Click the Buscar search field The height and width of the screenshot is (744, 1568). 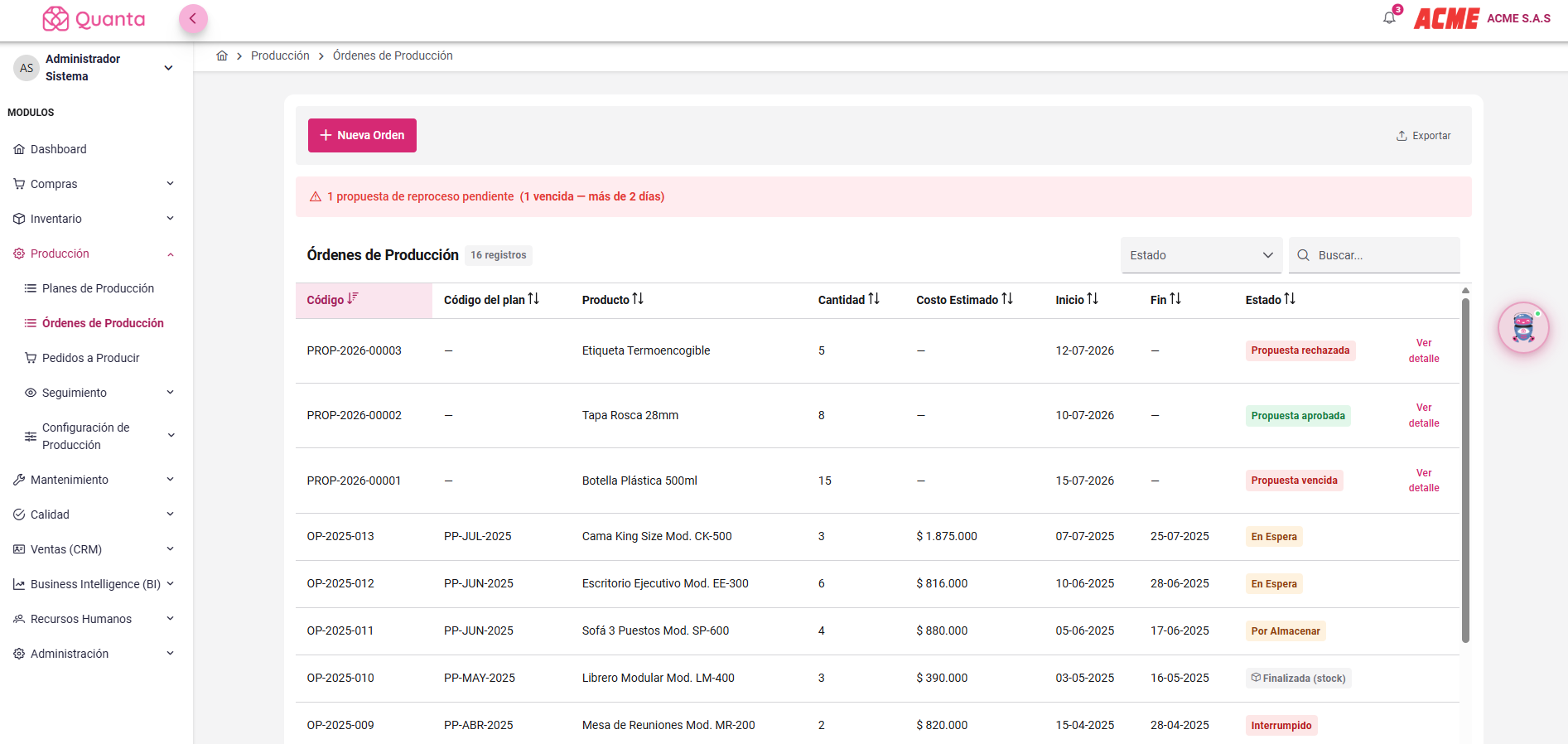click(x=1374, y=255)
